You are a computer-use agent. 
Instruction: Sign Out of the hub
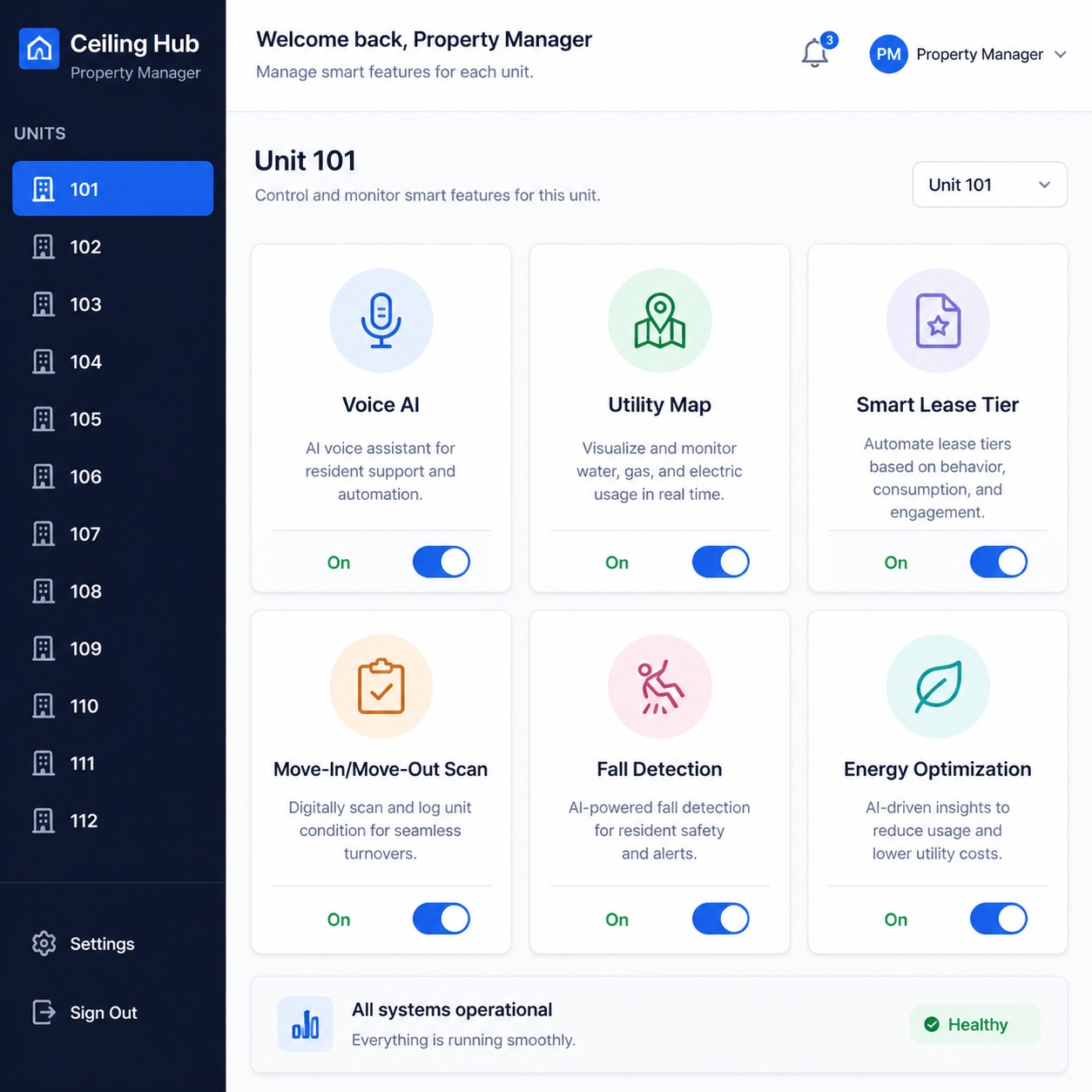103,1013
